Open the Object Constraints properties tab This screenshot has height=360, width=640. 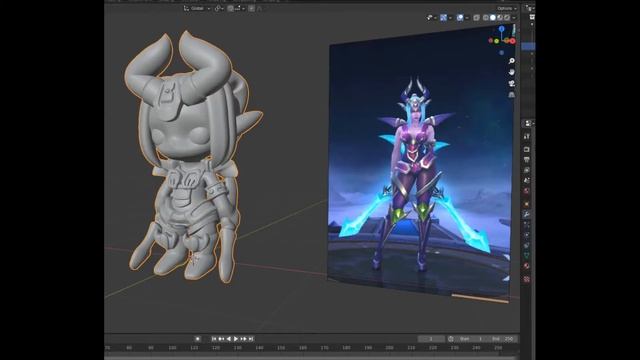[x=527, y=245]
